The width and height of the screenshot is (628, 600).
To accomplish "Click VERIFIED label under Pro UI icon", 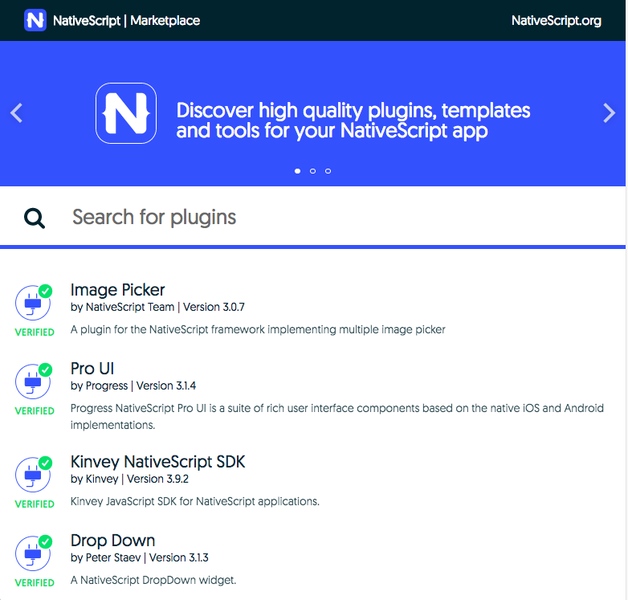I will 34,411.
